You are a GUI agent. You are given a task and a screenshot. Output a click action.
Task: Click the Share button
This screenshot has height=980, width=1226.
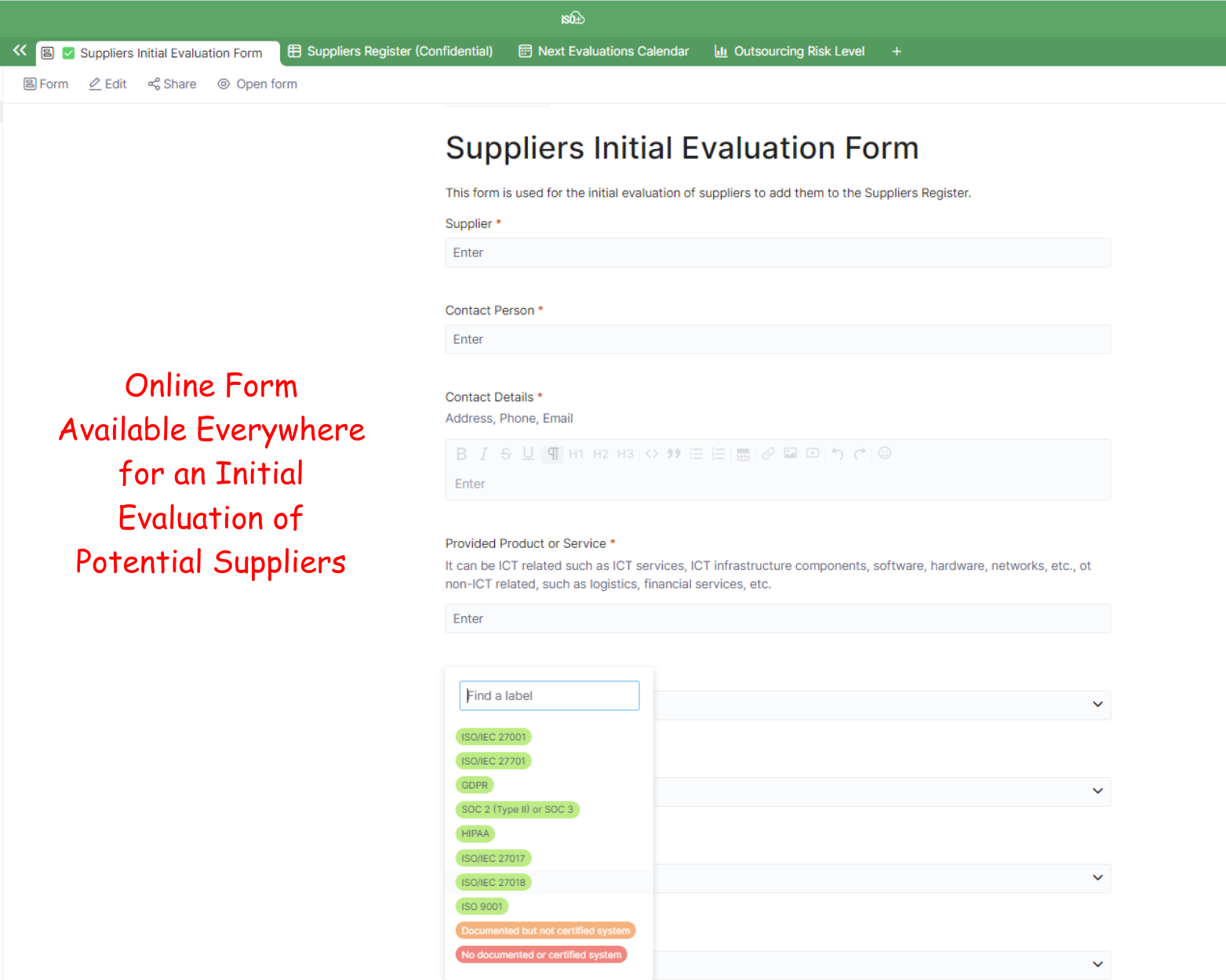(x=172, y=84)
